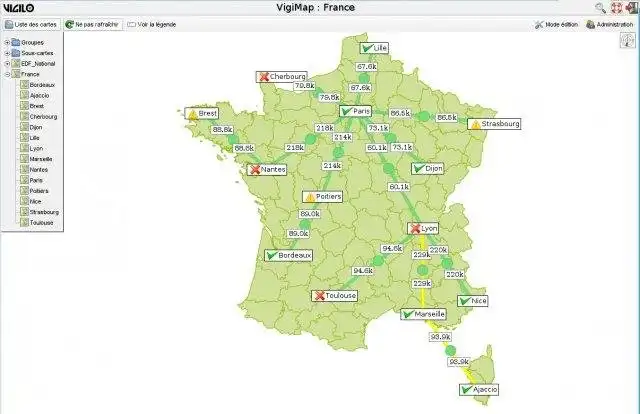Toggle Ne pas rafraîchir
Screen dimensions: 640x414
[x=92, y=24]
